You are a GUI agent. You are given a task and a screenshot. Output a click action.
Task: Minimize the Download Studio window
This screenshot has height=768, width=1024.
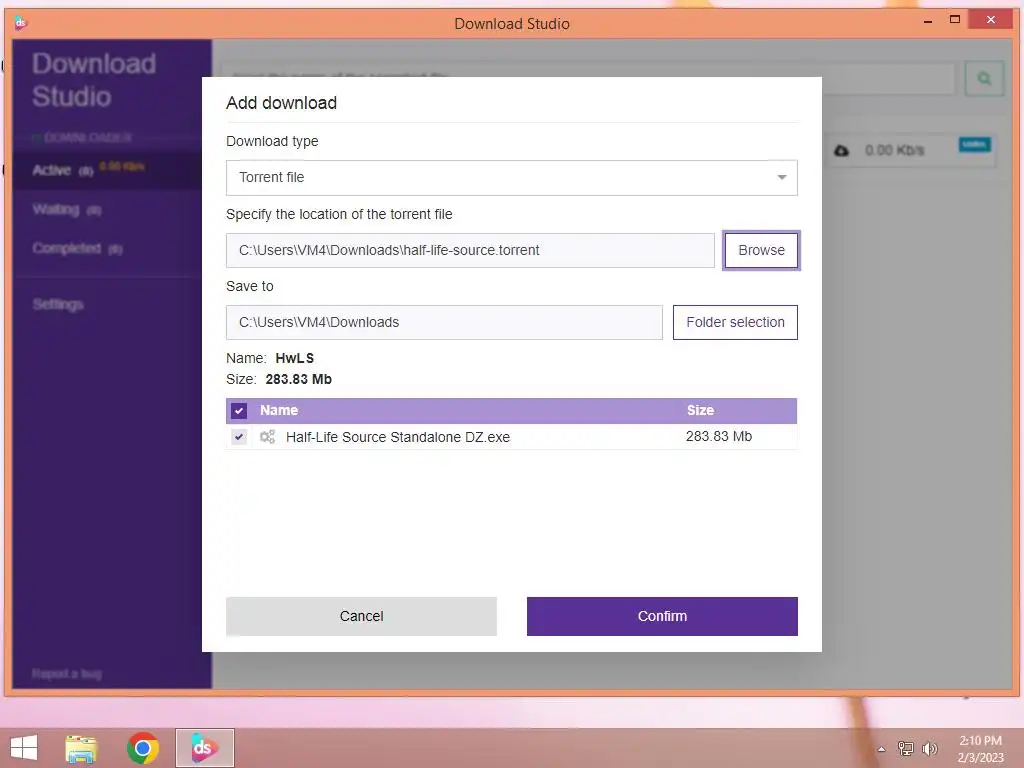[x=927, y=22]
